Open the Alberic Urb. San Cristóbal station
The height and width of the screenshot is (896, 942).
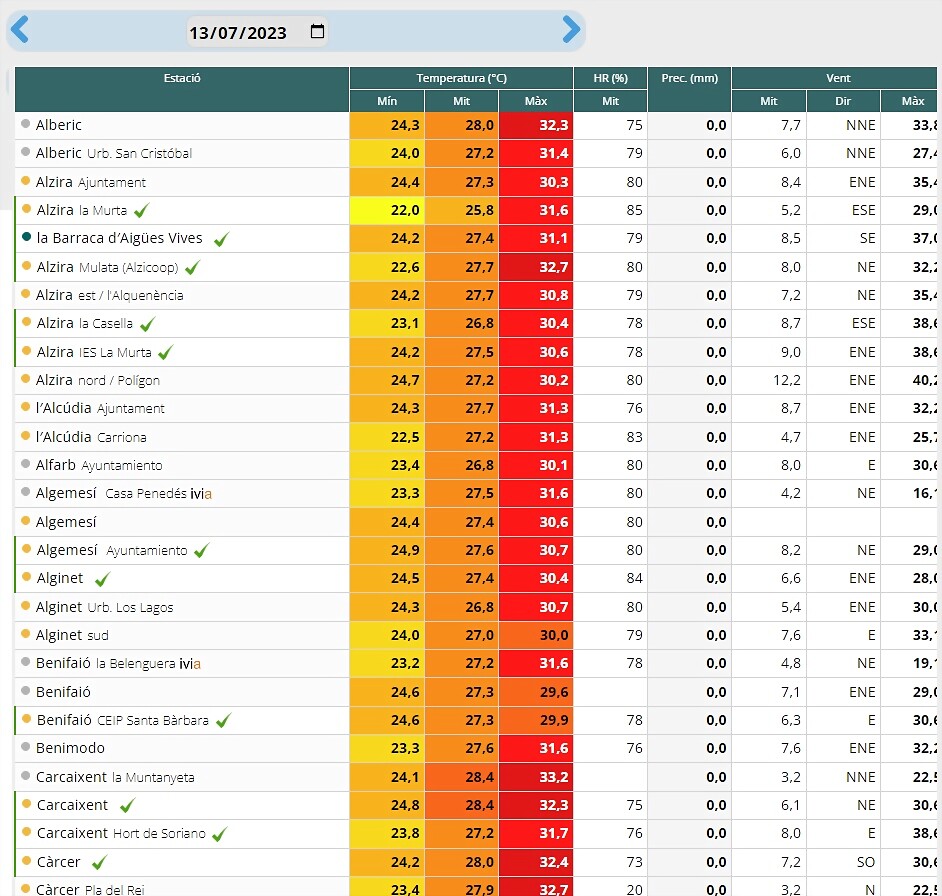(x=114, y=153)
